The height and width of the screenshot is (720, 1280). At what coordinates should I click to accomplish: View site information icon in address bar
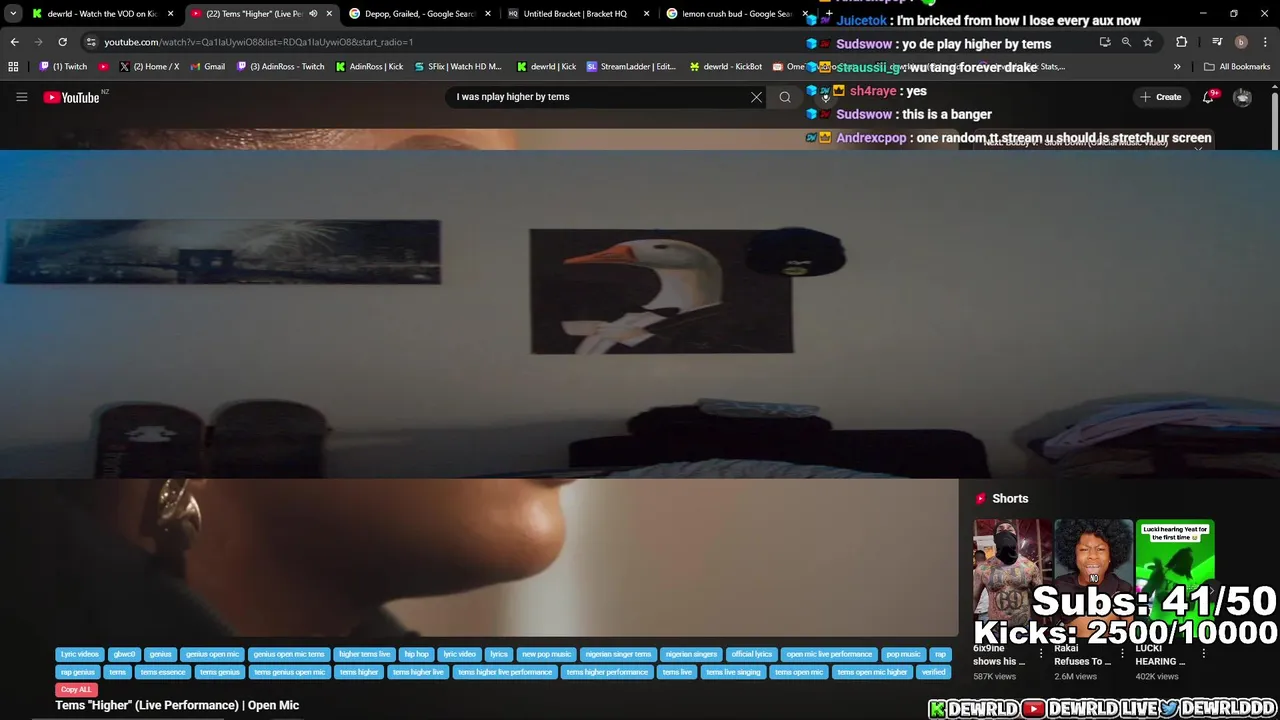(x=91, y=42)
